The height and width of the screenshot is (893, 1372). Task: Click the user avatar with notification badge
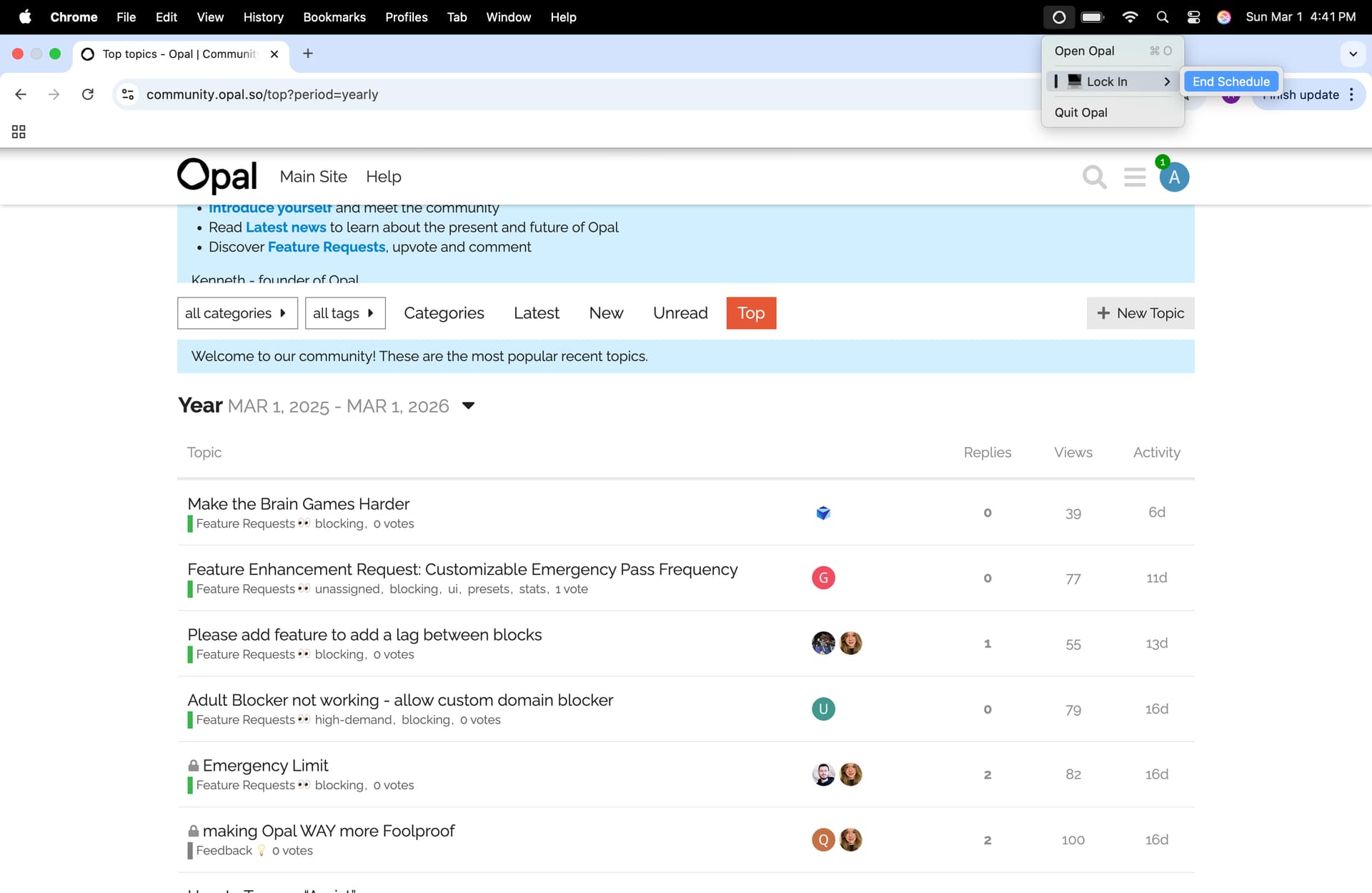[1173, 177]
